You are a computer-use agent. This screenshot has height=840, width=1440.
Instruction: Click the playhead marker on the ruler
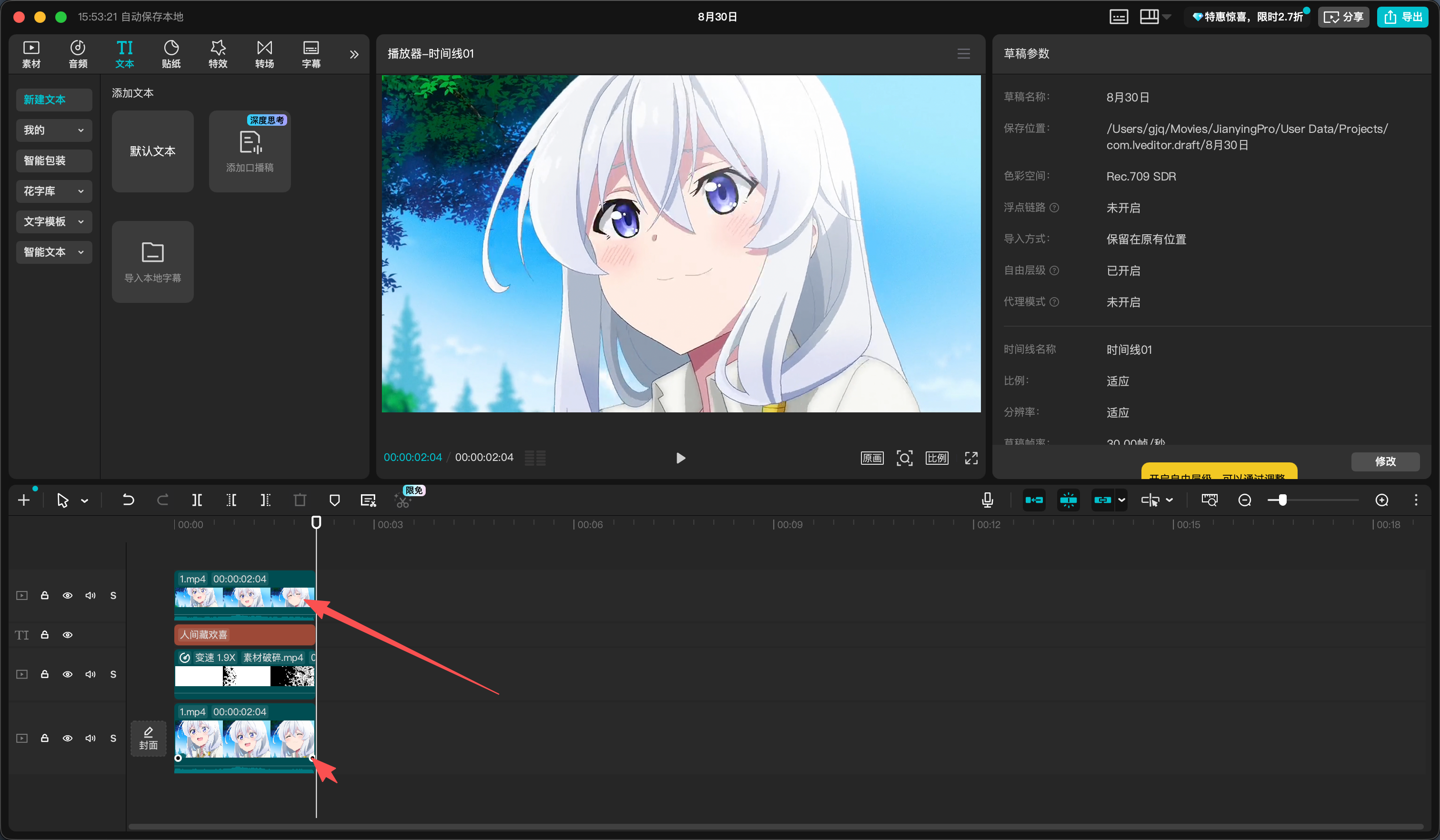(316, 522)
